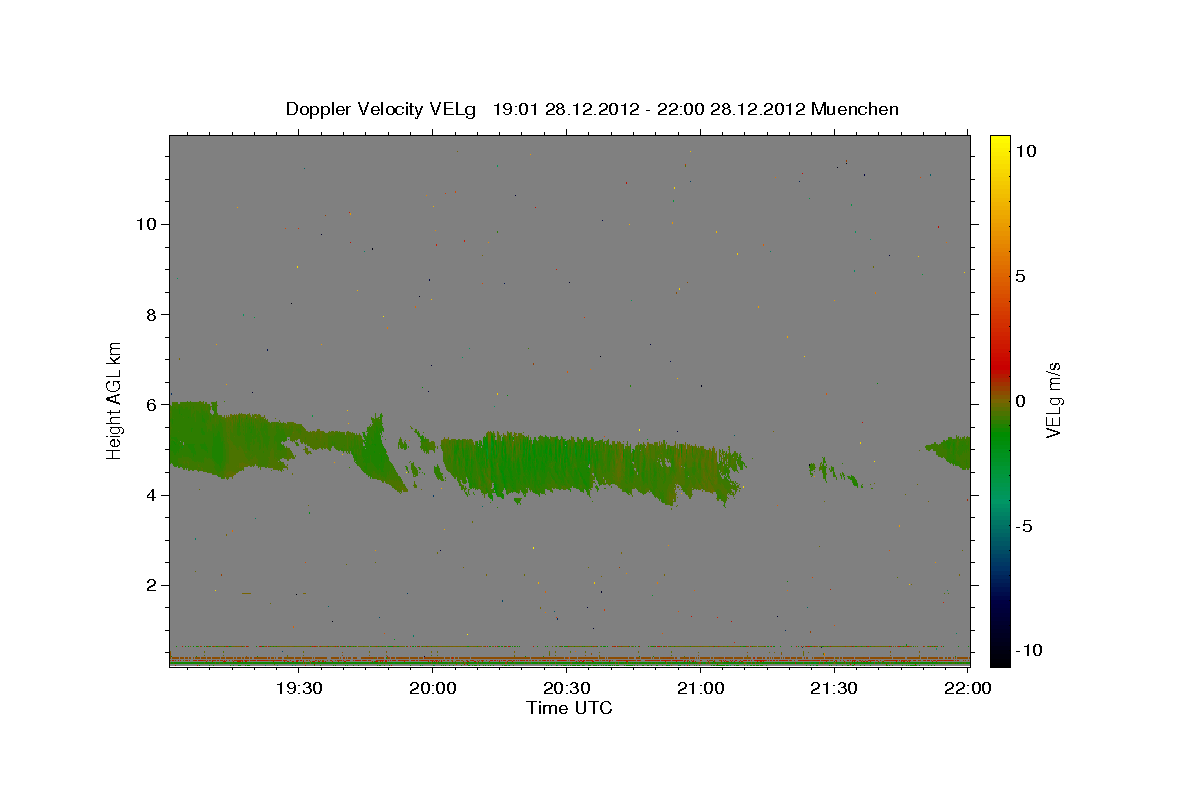Image resolution: width=1200 pixels, height=800 pixels.
Task: Click the small cloud patch at the 22:00 edge
Action: pos(950,453)
